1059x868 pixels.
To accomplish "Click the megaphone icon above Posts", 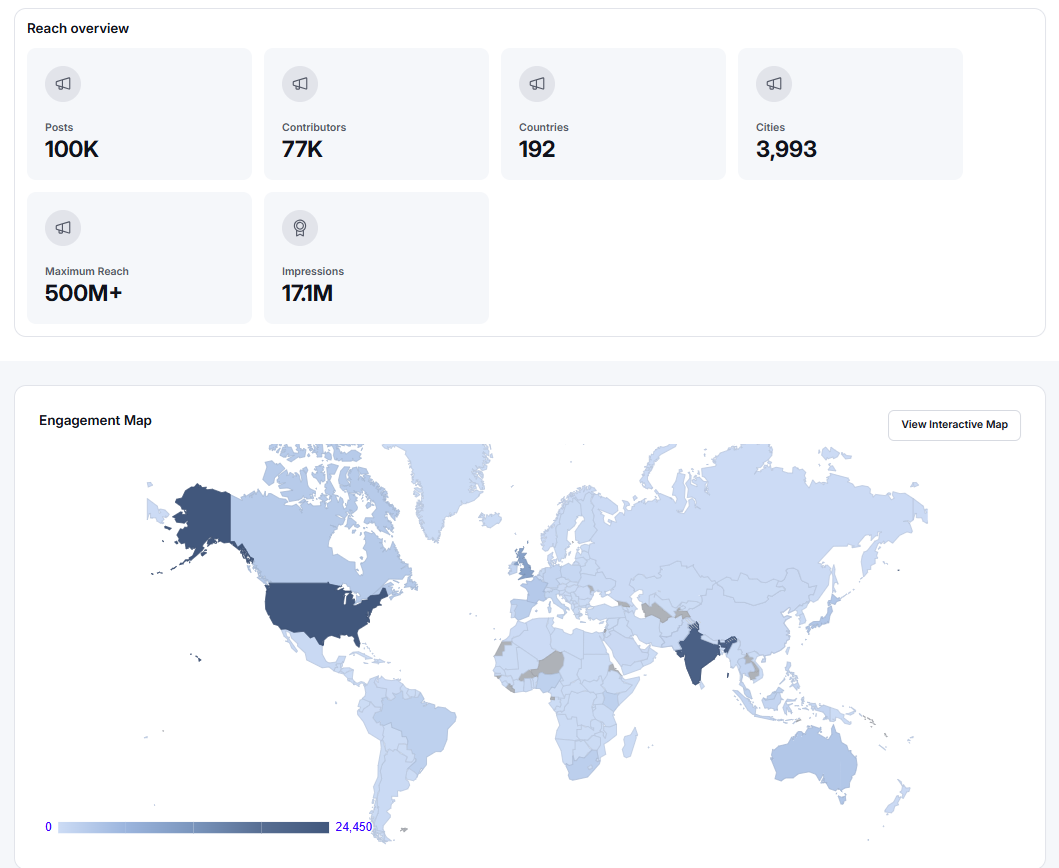I will (x=63, y=84).
